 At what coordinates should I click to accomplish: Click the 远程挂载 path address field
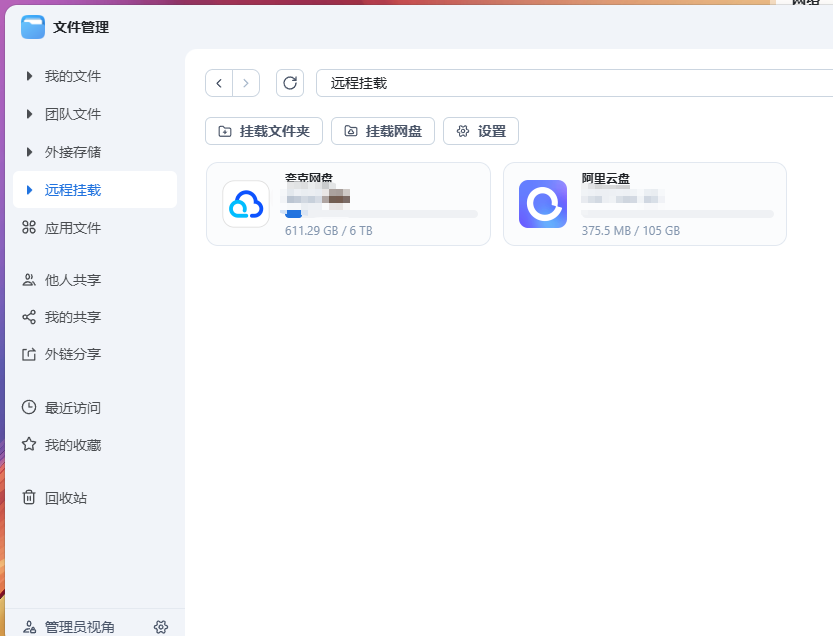click(x=570, y=83)
